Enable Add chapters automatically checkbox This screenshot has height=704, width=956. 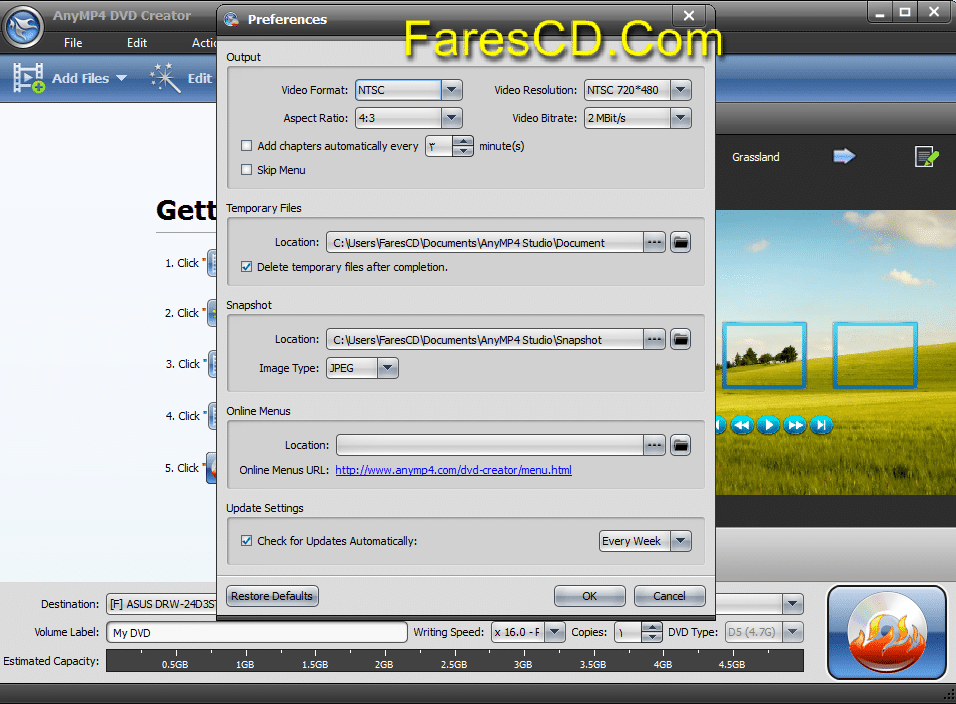pos(246,146)
